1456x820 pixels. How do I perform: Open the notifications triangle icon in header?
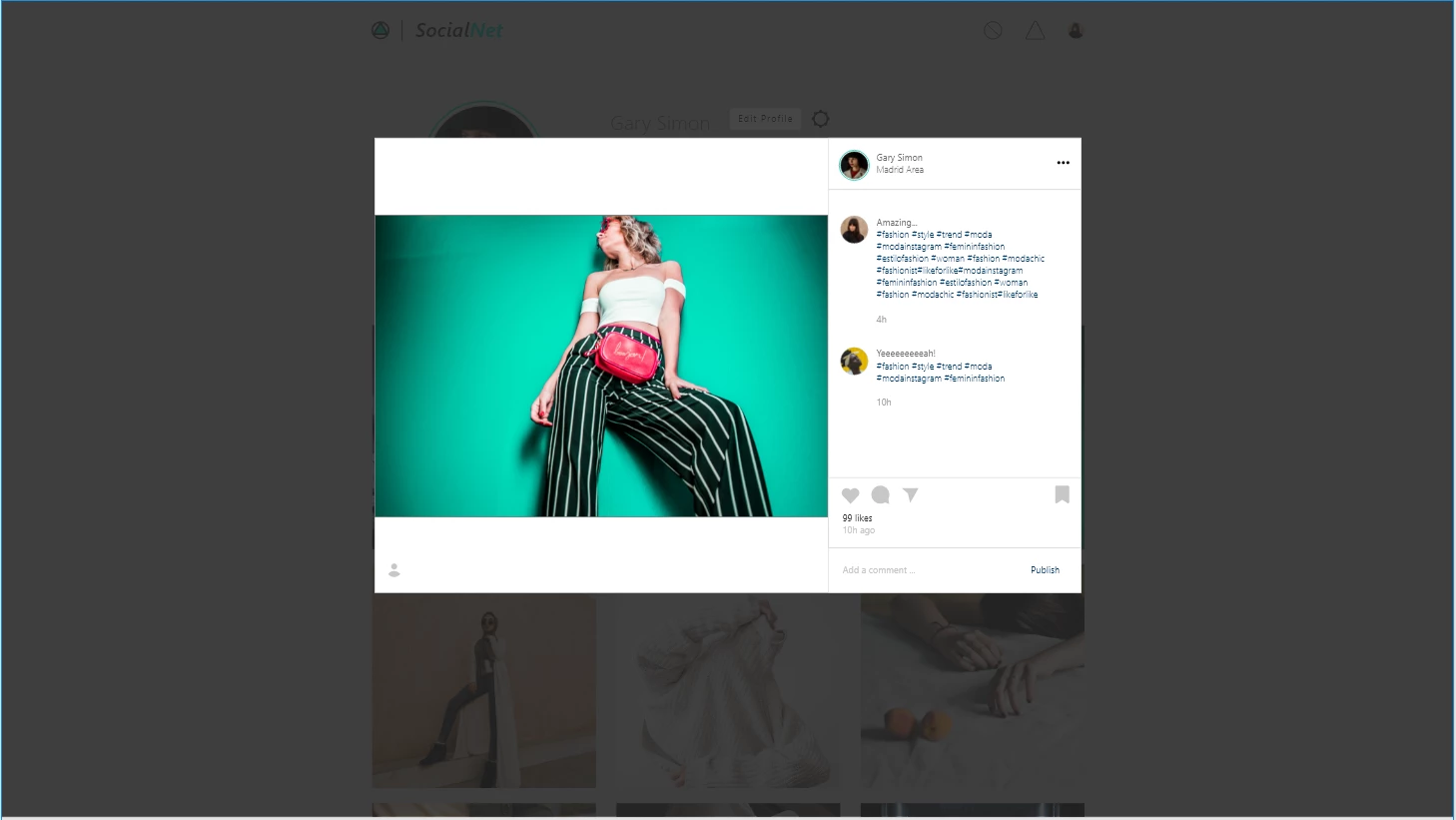[x=1036, y=31]
